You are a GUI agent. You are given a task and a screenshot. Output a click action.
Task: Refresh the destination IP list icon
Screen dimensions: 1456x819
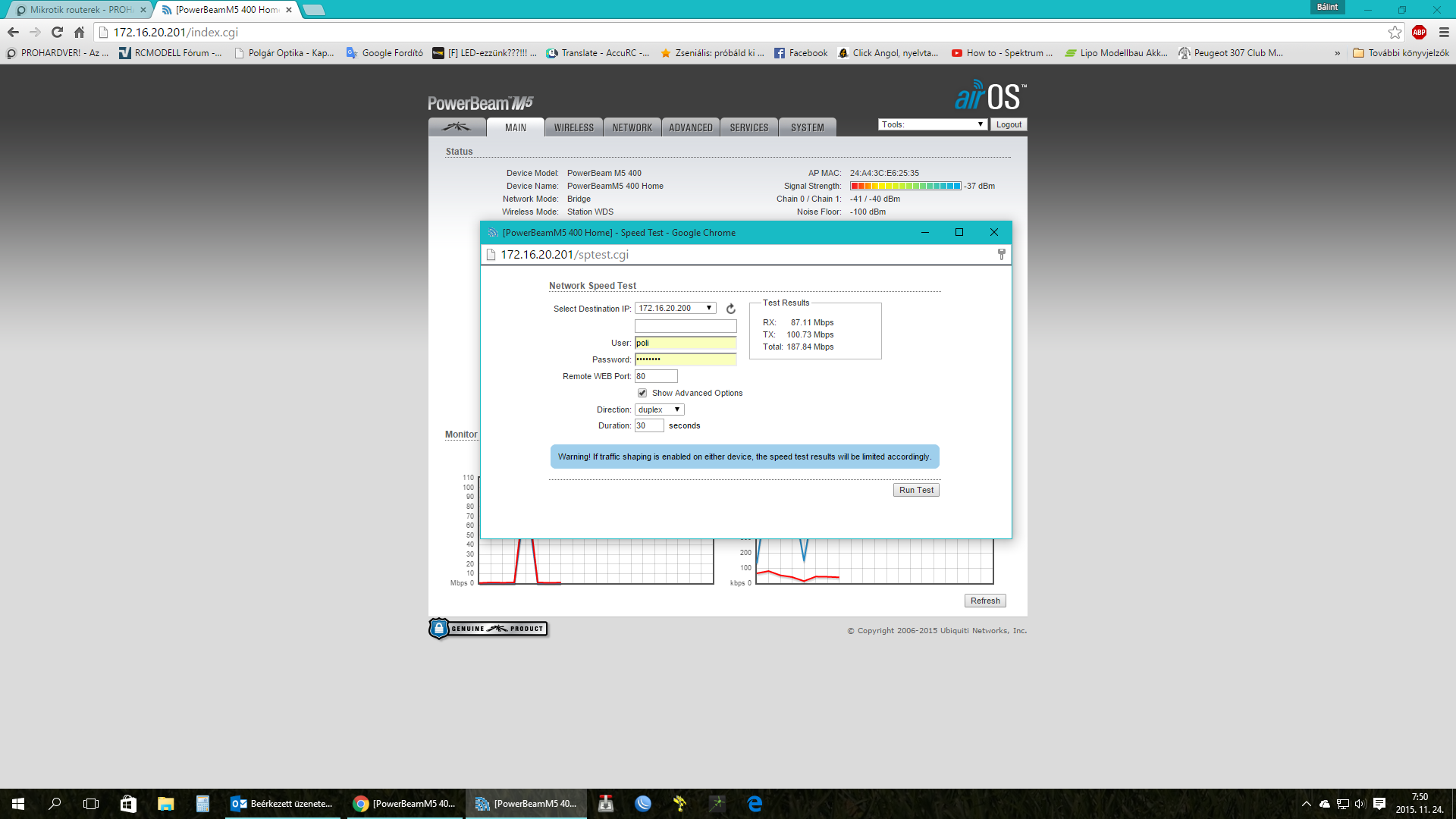(731, 309)
